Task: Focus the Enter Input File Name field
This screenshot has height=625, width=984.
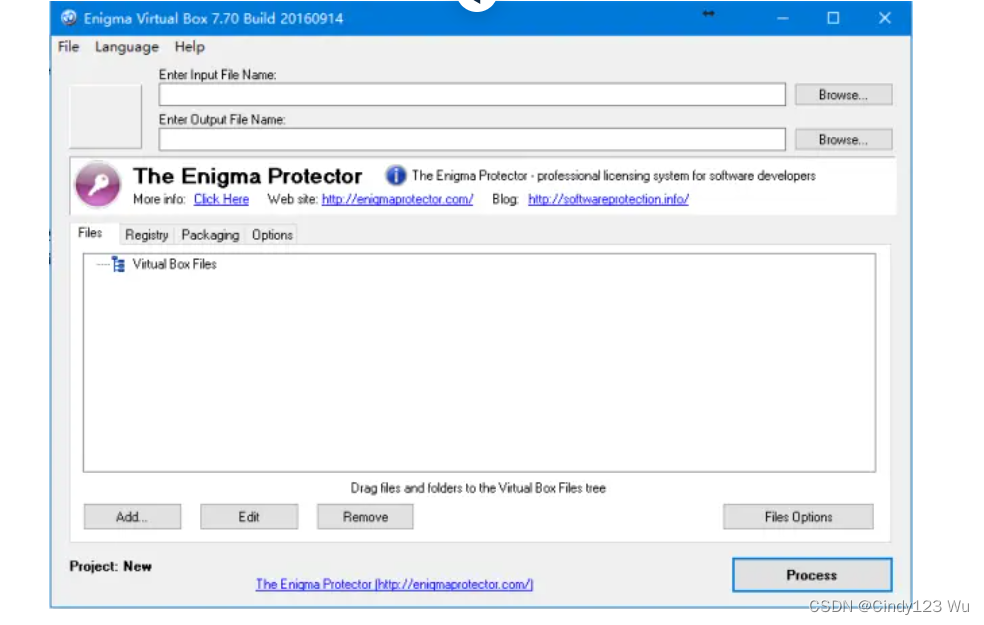Action: pyautogui.click(x=472, y=95)
